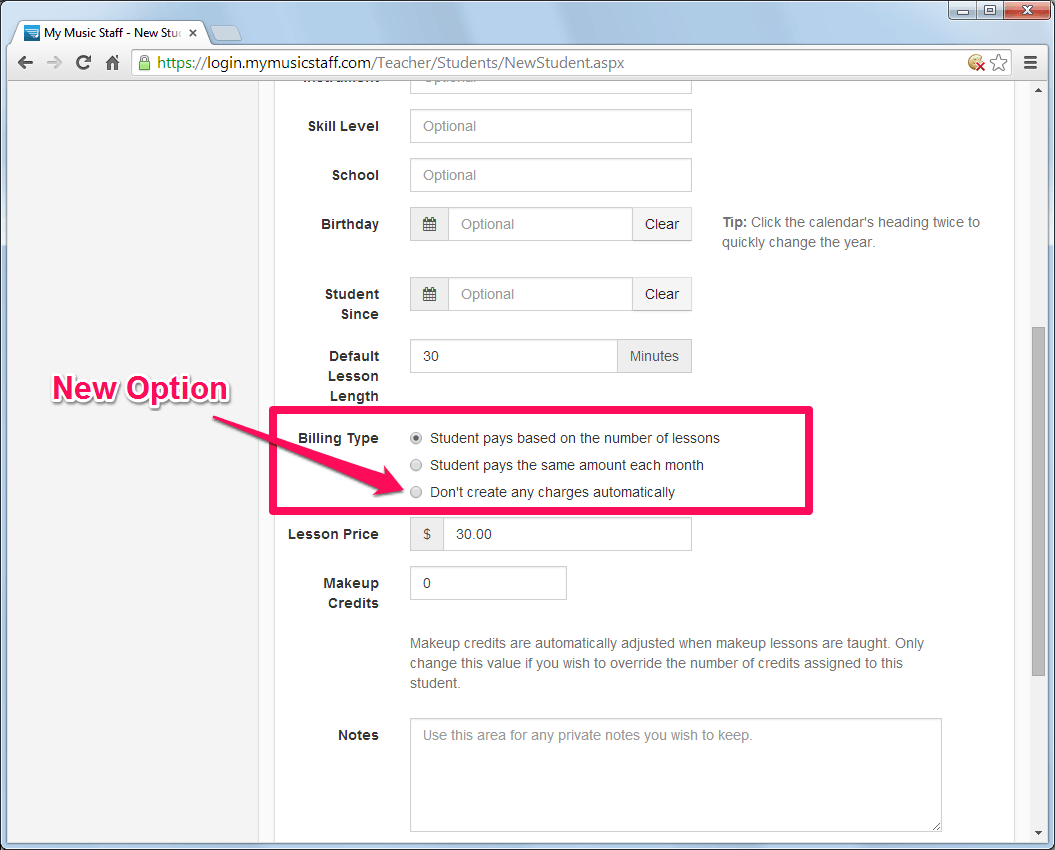
Task: Bookmark this page with the star icon
Action: tap(998, 63)
